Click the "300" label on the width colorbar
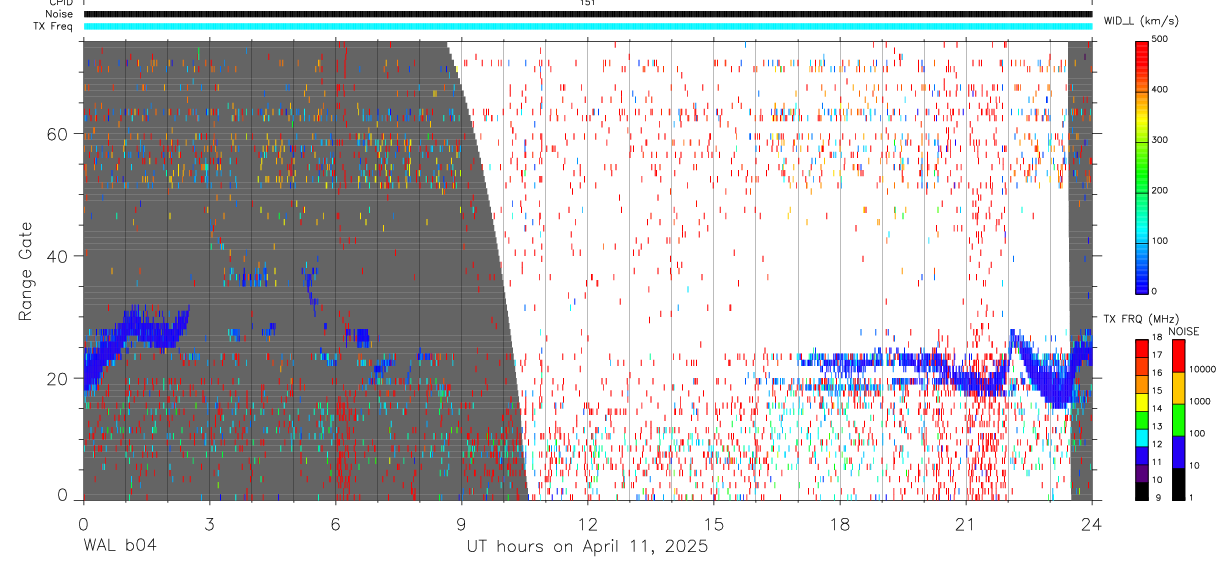1228x567 pixels. pos(1160,140)
